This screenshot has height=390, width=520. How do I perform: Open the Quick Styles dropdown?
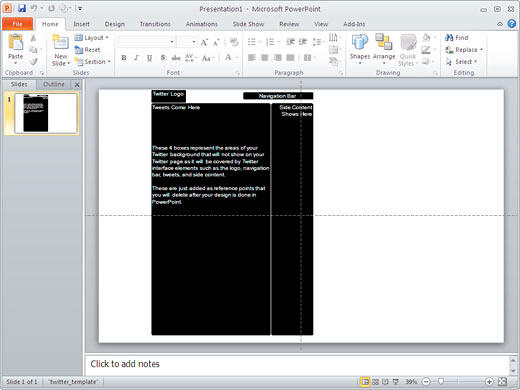pyautogui.click(x=408, y=50)
